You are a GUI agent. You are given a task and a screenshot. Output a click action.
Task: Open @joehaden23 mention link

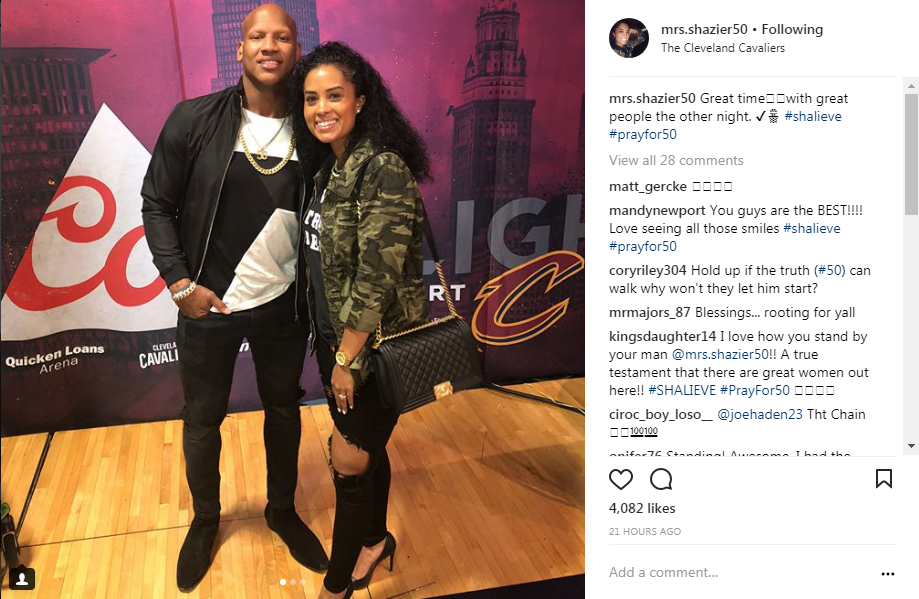tap(760, 414)
